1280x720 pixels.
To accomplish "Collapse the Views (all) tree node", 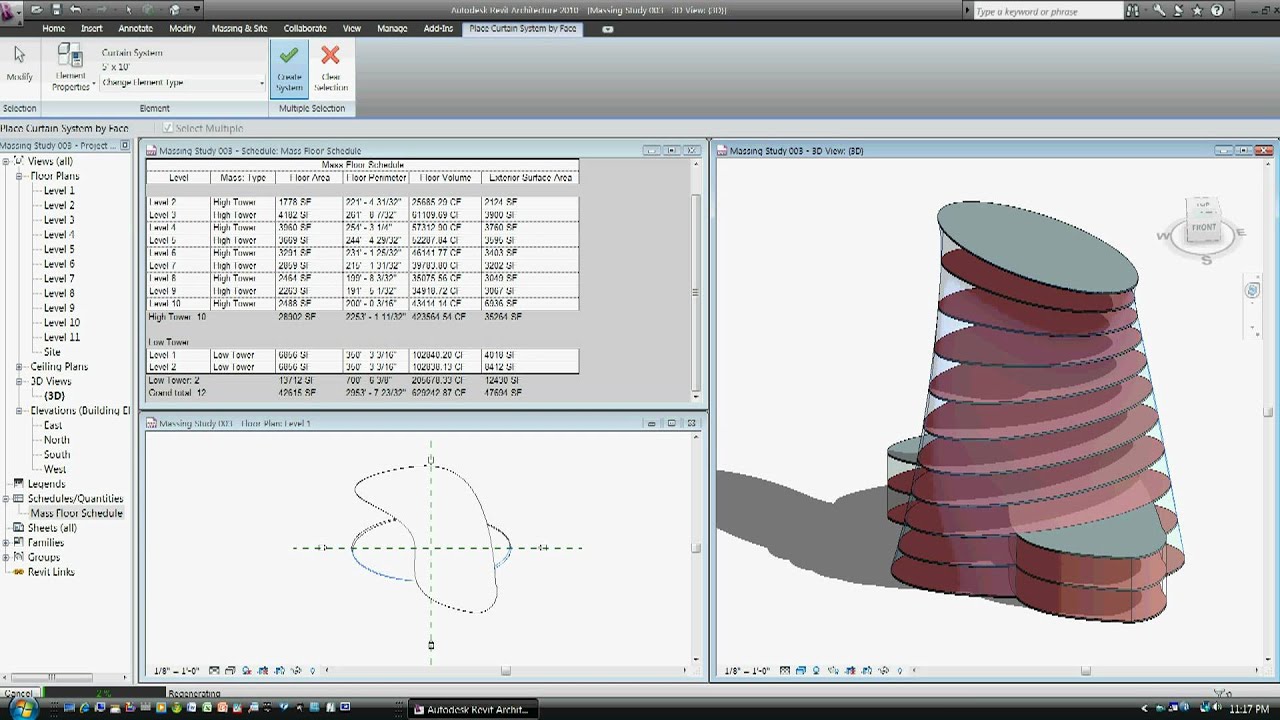I will pyautogui.click(x=6, y=161).
